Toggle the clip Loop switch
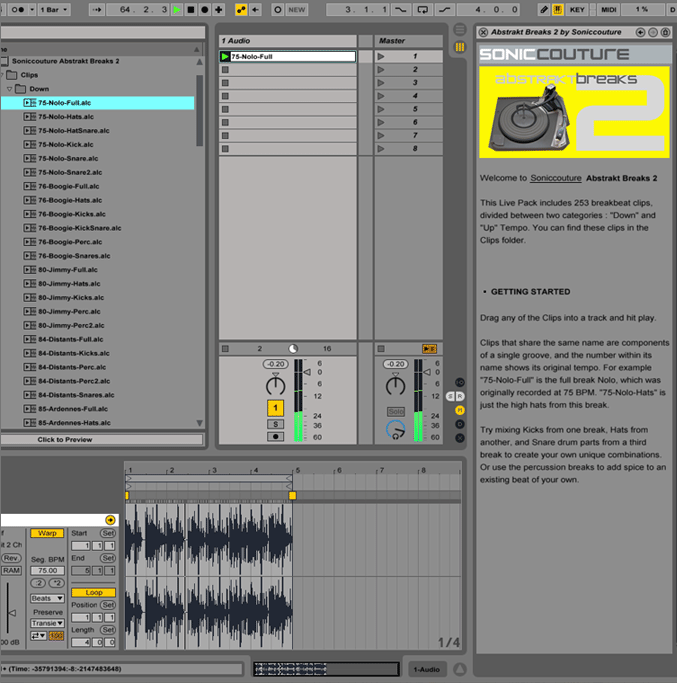 (x=93, y=592)
